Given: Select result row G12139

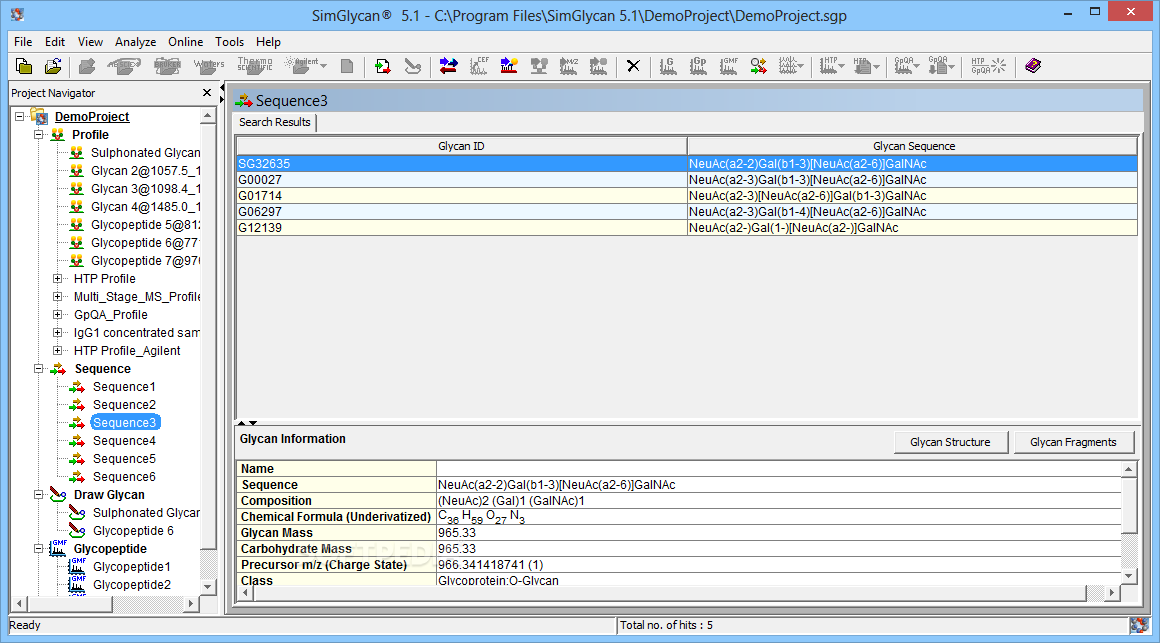Looking at the screenshot, I should [x=687, y=228].
